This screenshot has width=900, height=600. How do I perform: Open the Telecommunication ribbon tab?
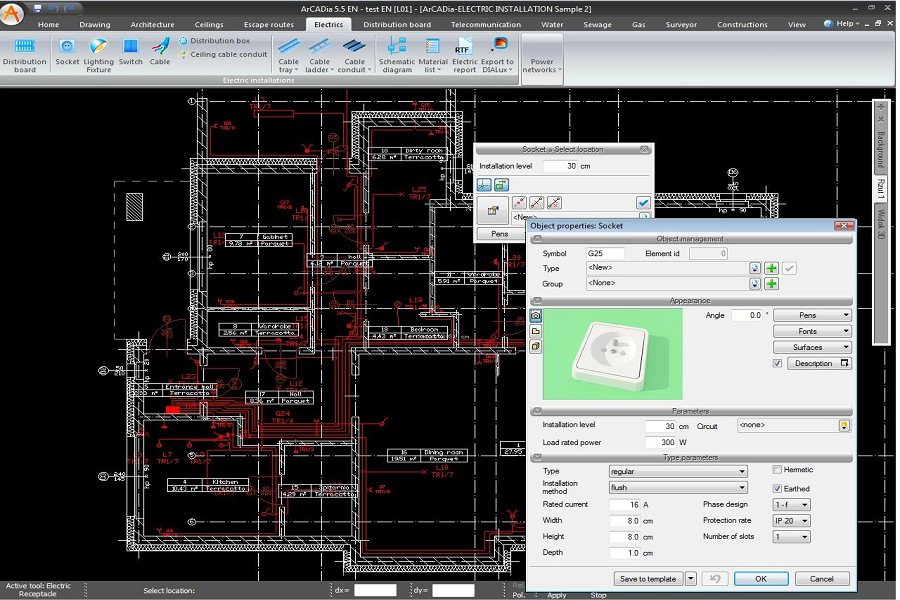point(485,24)
